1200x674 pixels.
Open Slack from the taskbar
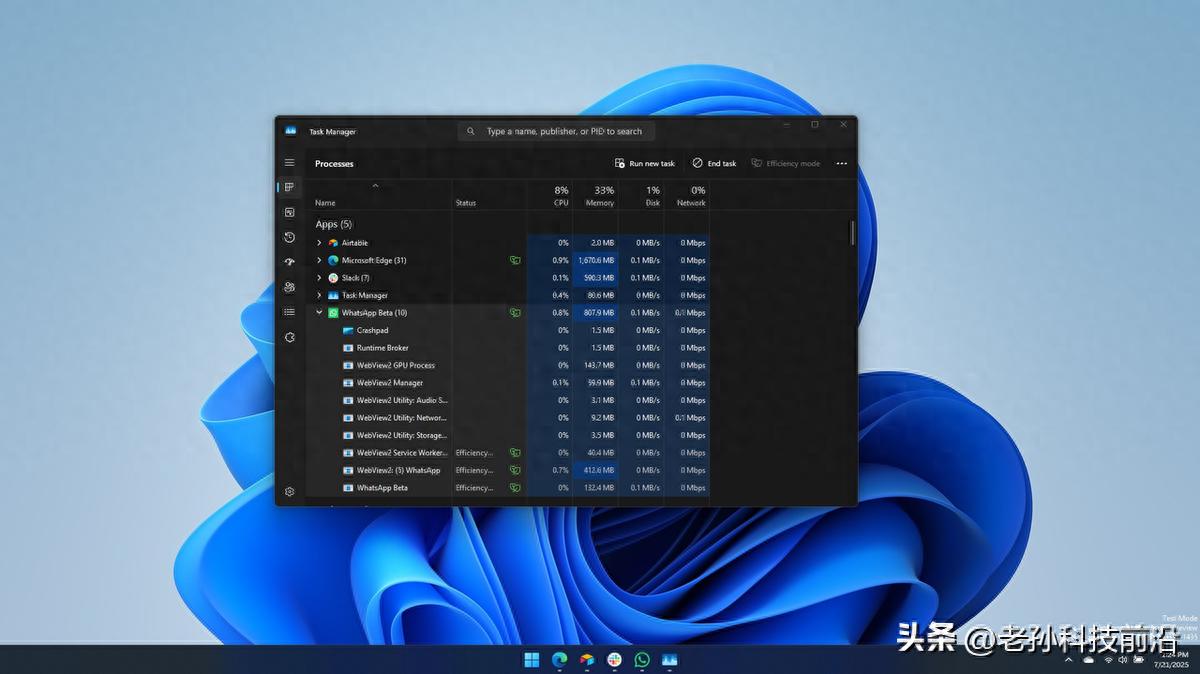tap(614, 660)
